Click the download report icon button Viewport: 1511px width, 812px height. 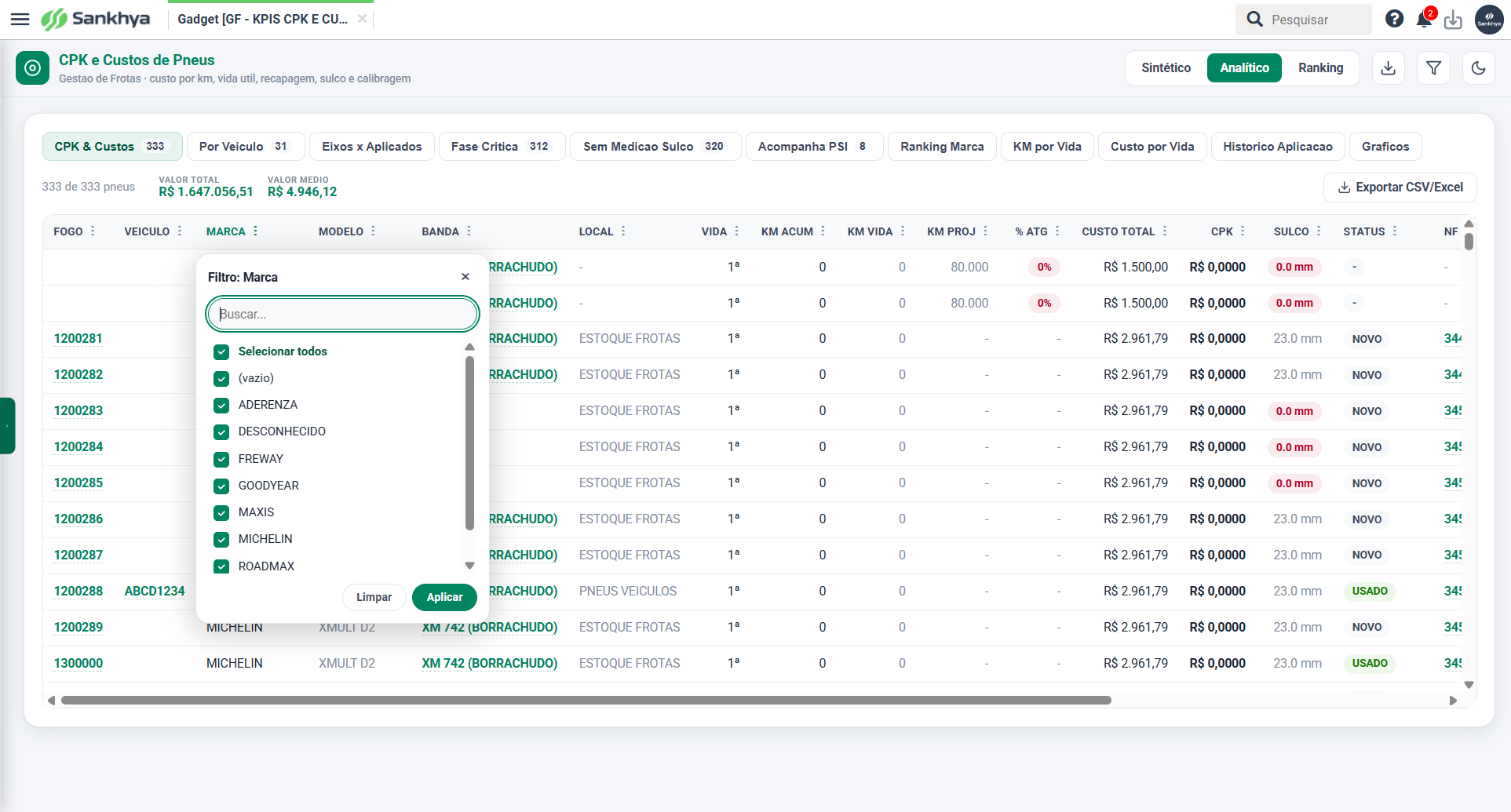click(x=1388, y=68)
